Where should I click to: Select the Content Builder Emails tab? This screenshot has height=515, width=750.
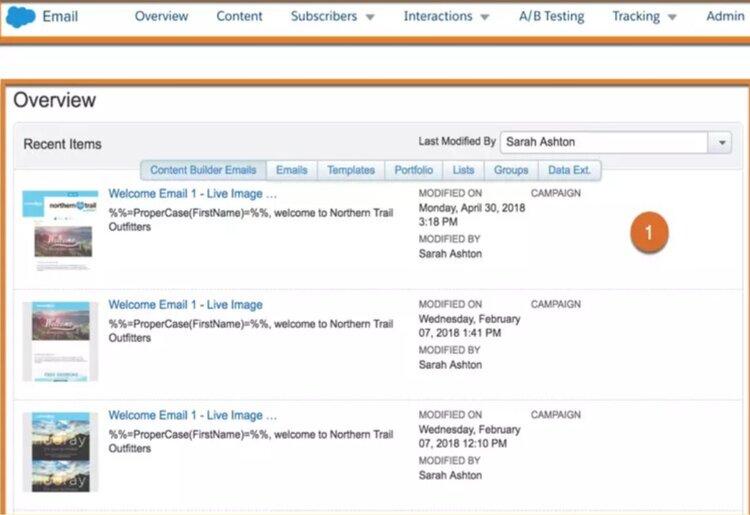tap(203, 170)
